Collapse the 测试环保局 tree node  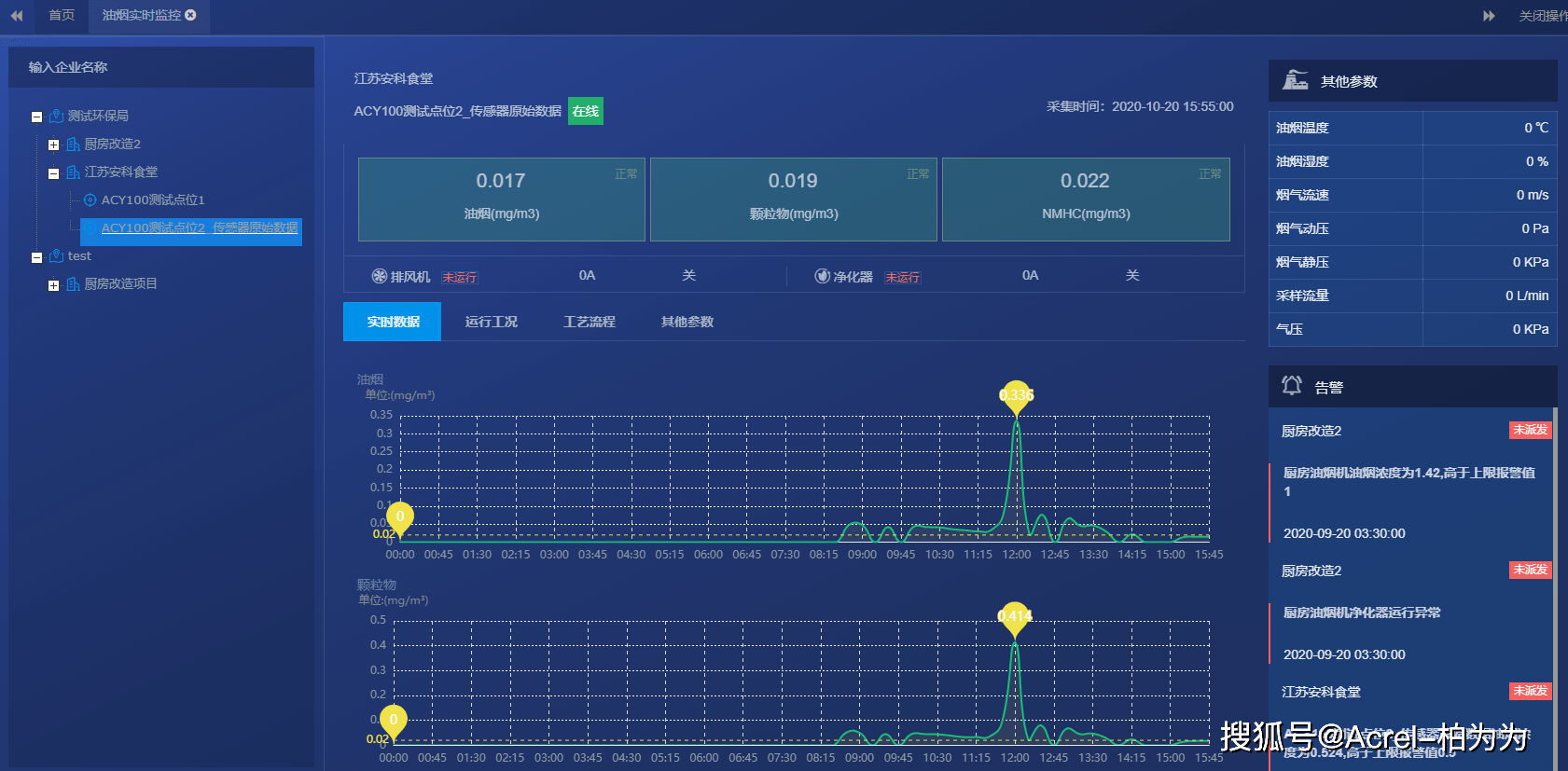(37, 117)
